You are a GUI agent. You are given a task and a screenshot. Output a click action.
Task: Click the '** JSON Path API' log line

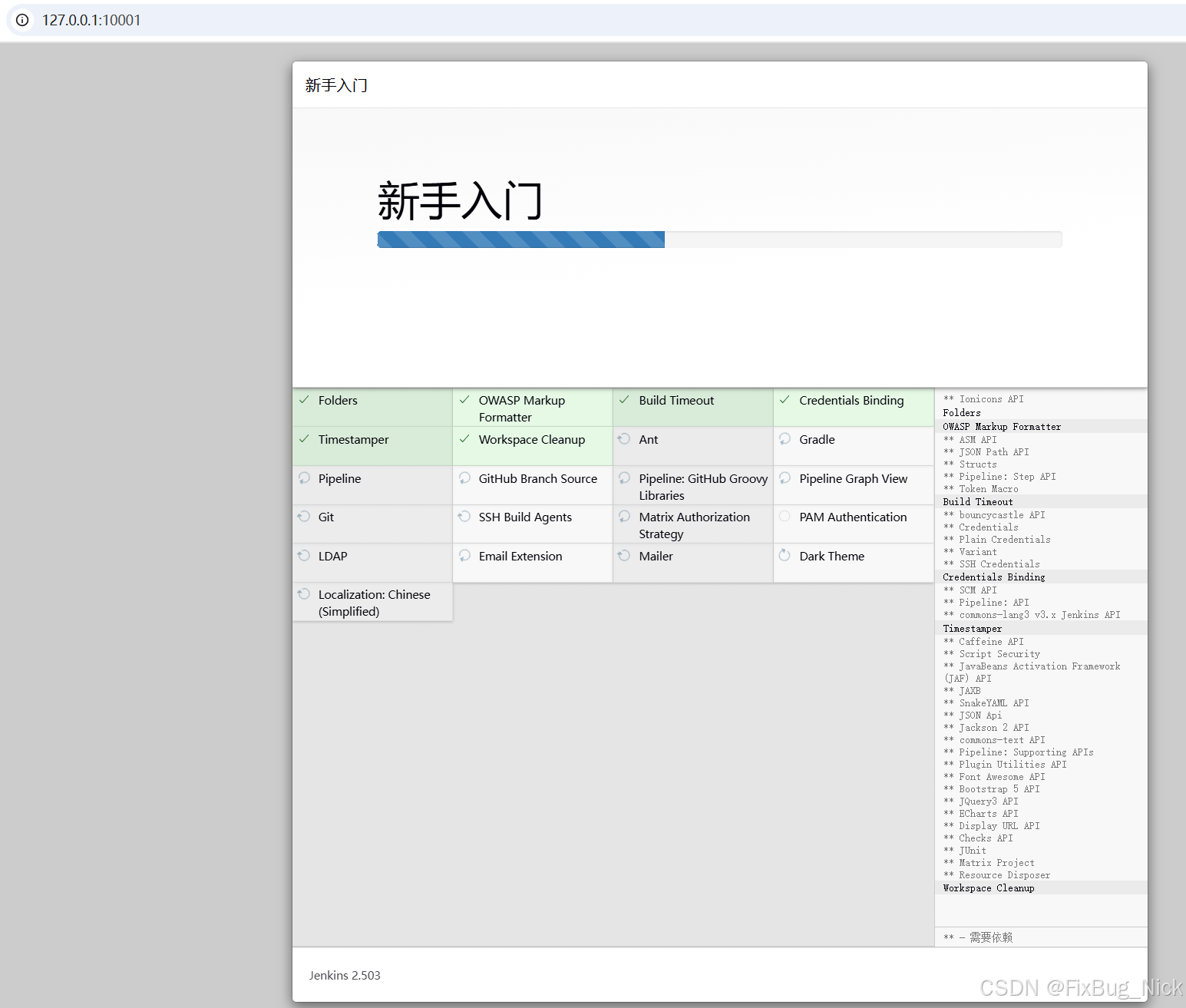[986, 452]
